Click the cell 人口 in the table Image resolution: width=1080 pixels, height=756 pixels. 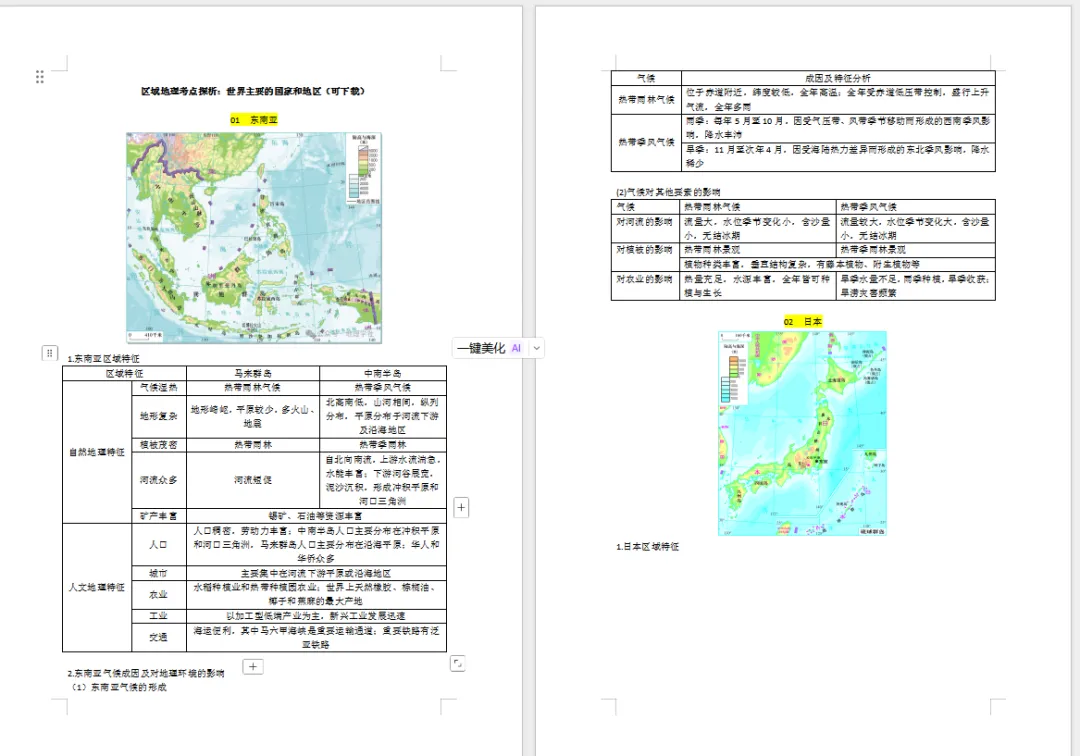click(158, 545)
